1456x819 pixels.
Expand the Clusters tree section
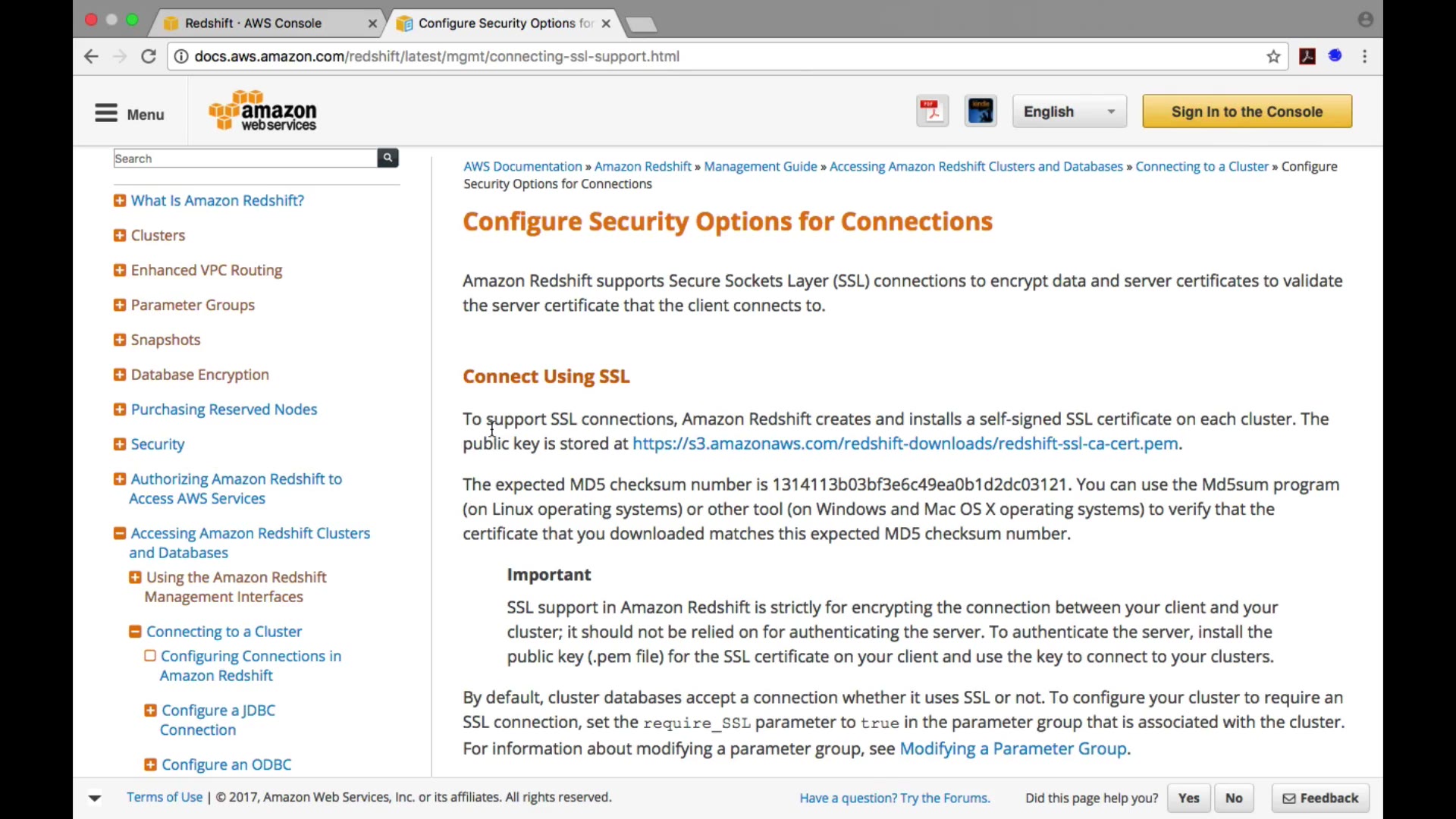click(120, 236)
